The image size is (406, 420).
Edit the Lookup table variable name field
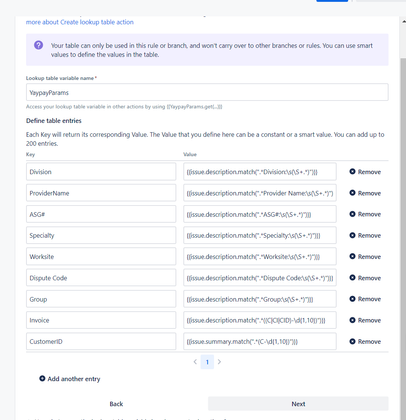click(207, 92)
